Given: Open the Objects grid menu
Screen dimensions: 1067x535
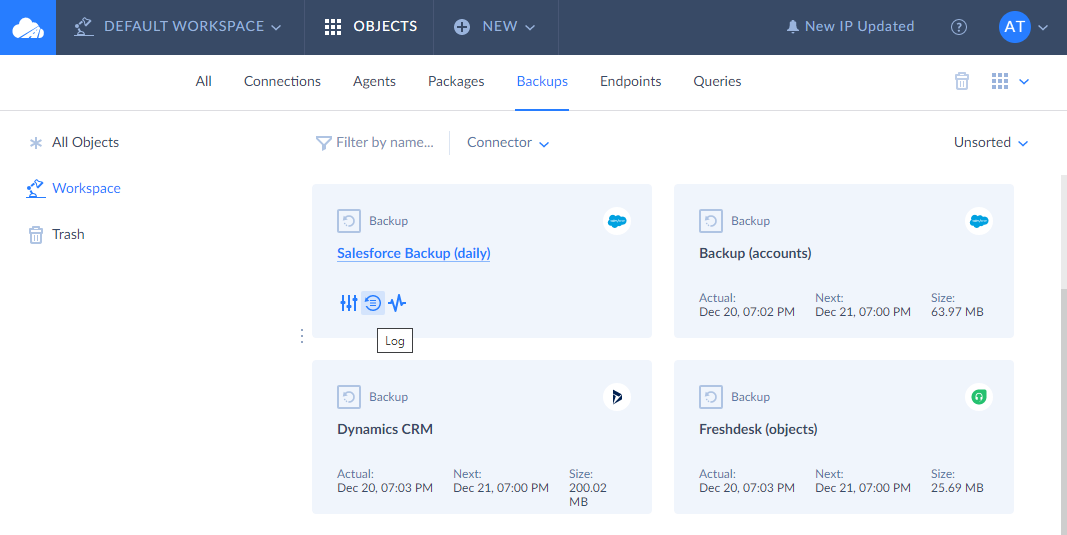Looking at the screenshot, I should [x=370, y=27].
